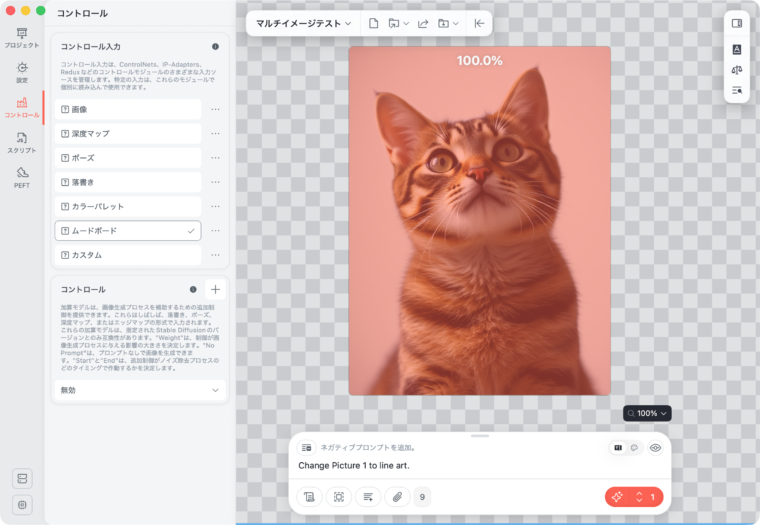Open the マルチイメージテスト project dropdown
760x525 pixels.
304,23
